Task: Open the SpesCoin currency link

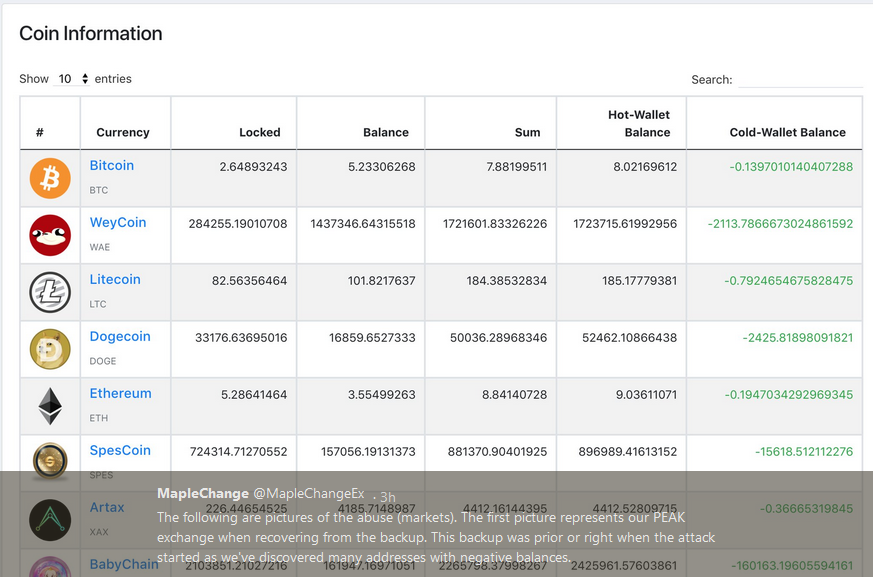Action: pos(120,451)
